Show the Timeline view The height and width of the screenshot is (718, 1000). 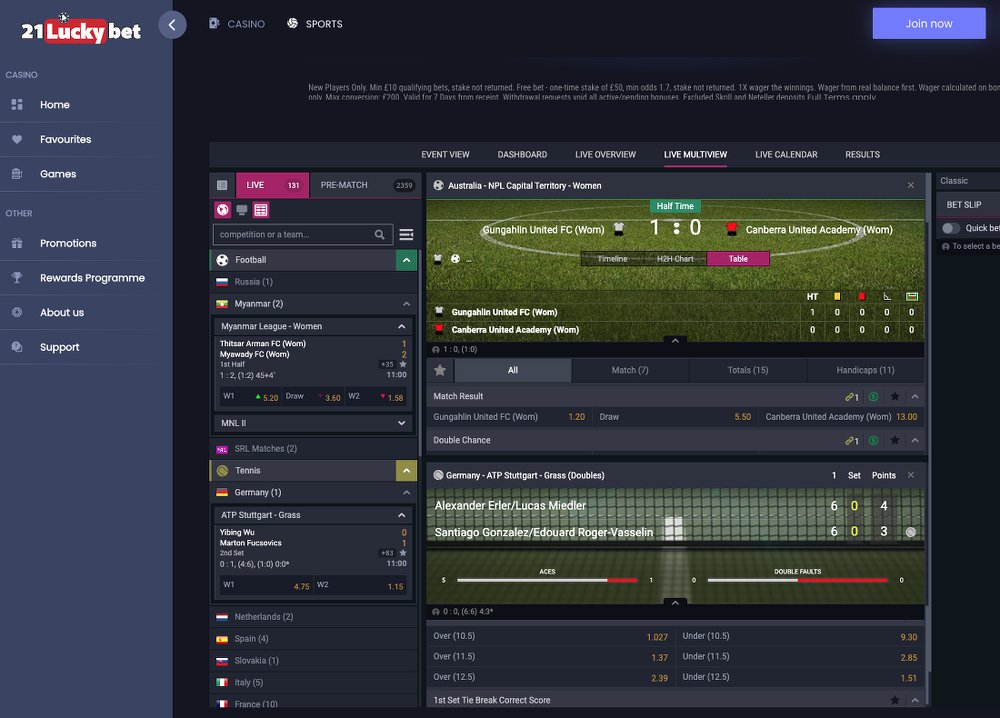[612, 259]
